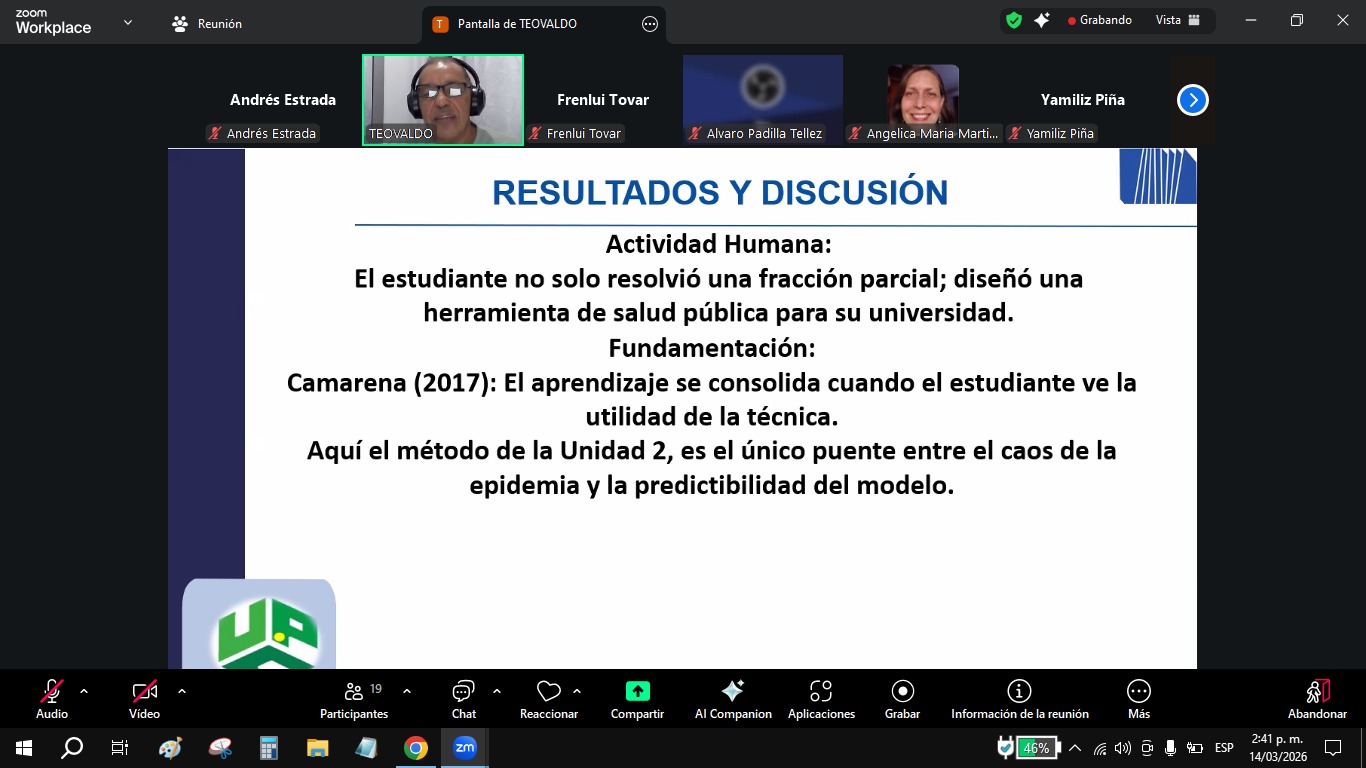Open the Aplicaciones apps icon

[x=821, y=692]
